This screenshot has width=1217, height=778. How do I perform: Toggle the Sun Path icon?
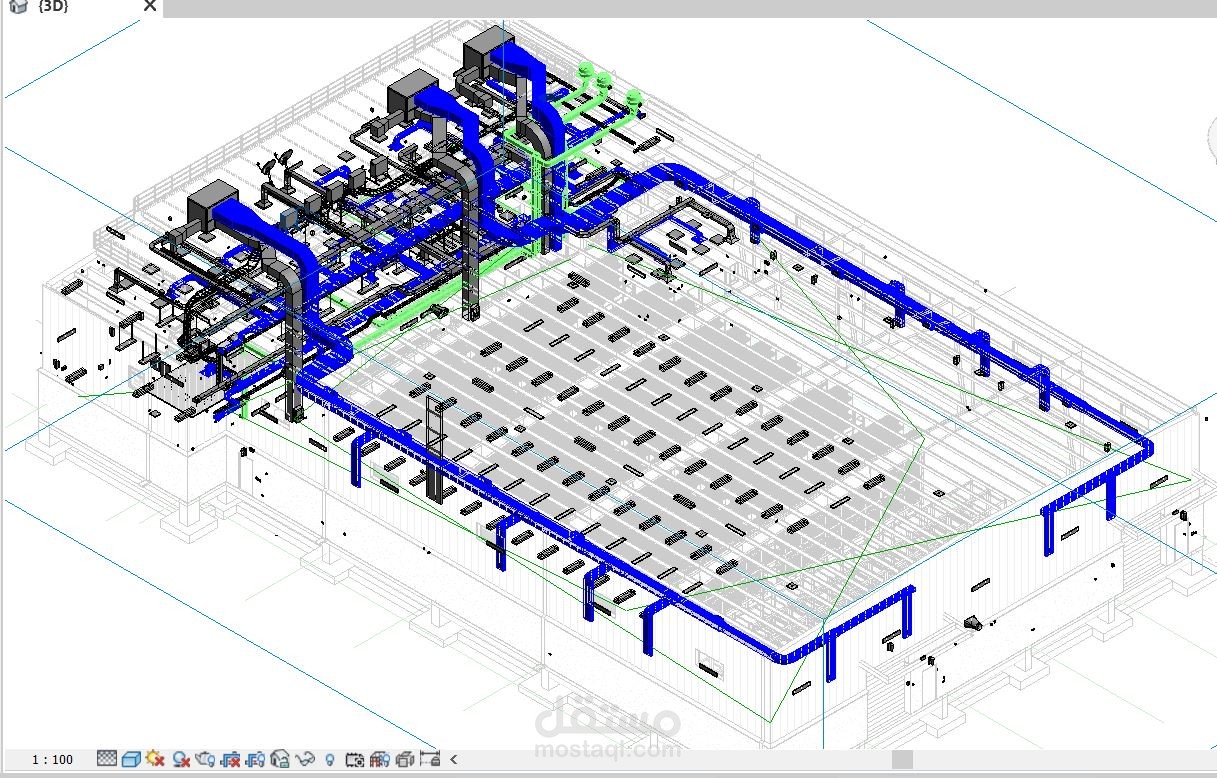pos(155,759)
